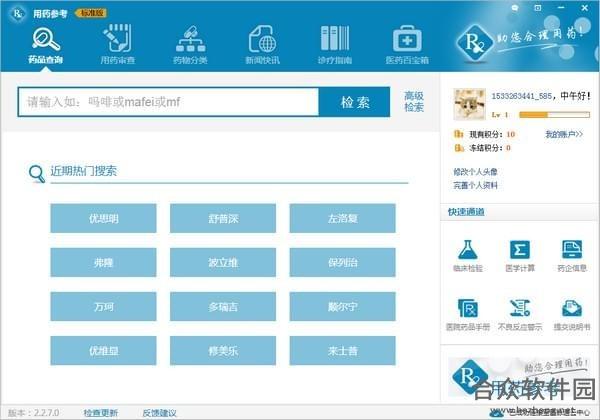Click 完善个人资料 link
600x420 pixels.
[x=475, y=186]
